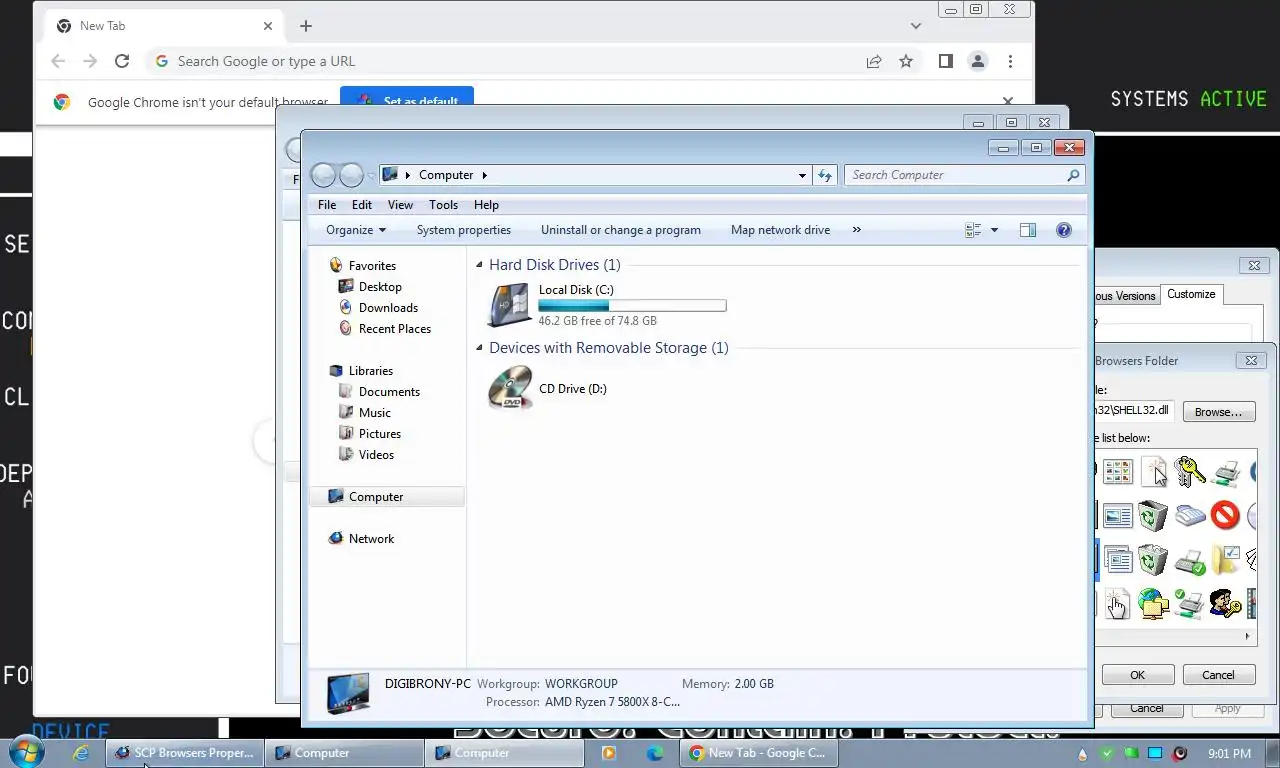
Task: Select CD Drive (D:) icon
Action: 510,388
